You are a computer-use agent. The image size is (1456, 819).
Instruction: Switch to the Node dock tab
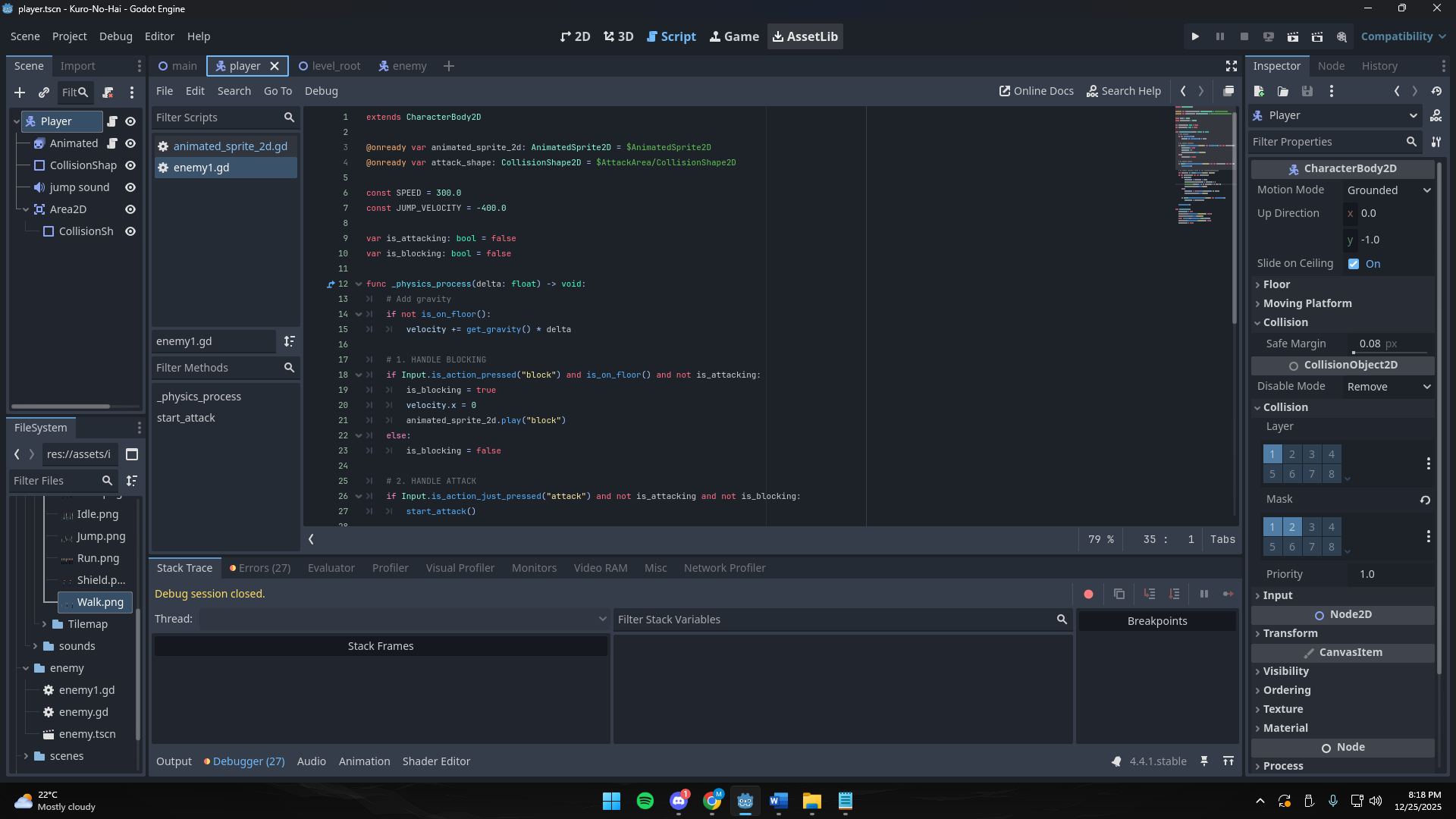[1331, 66]
